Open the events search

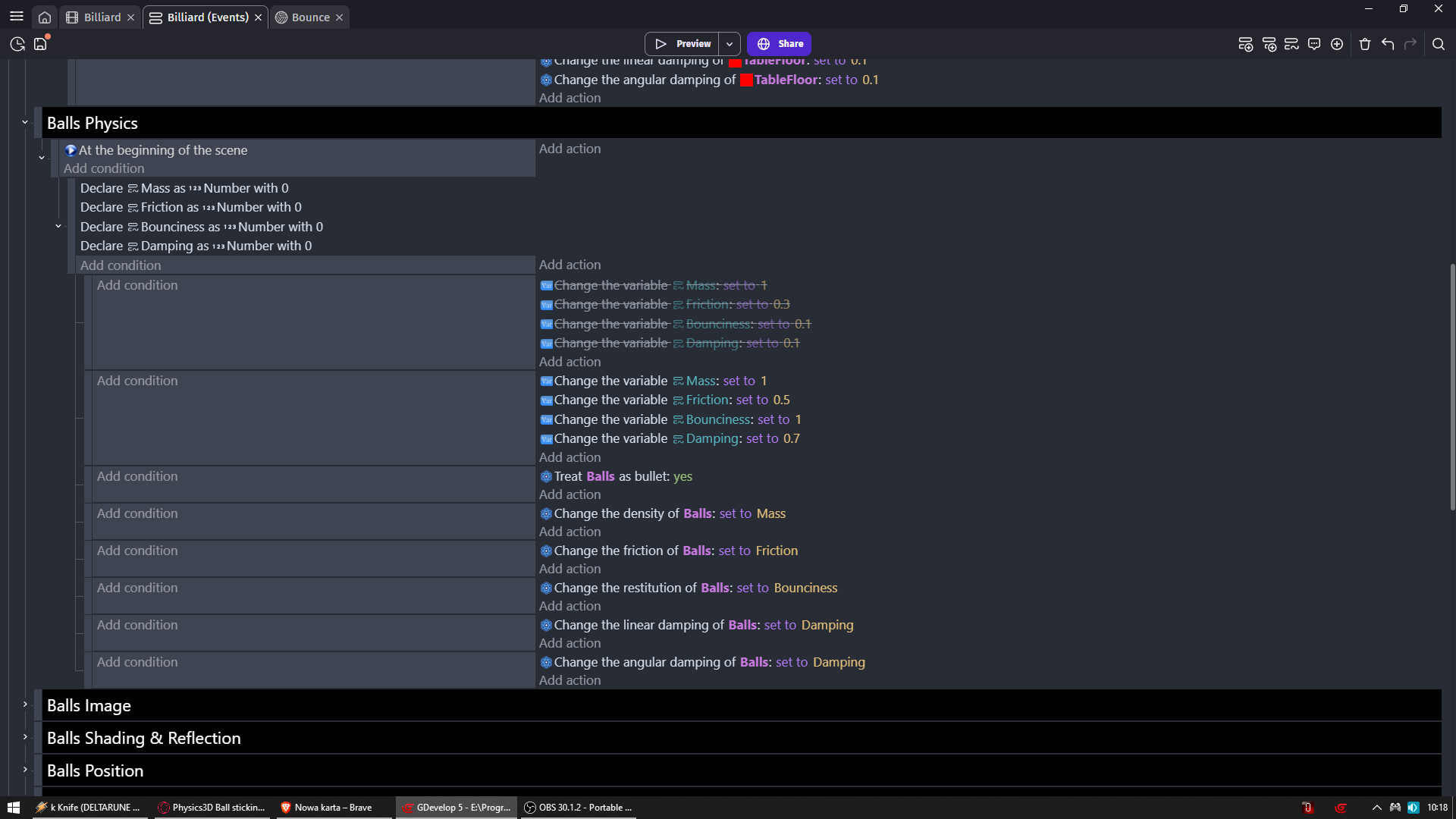pyautogui.click(x=1438, y=44)
